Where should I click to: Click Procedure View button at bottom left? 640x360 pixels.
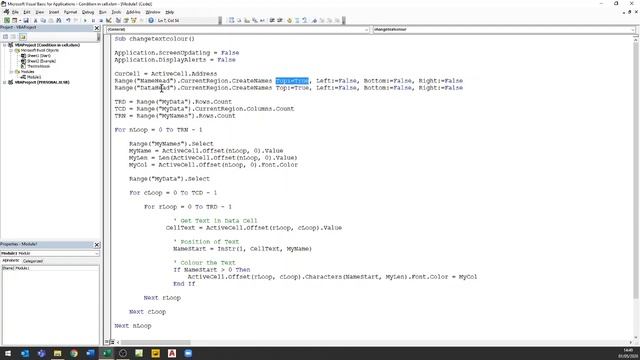click(107, 342)
